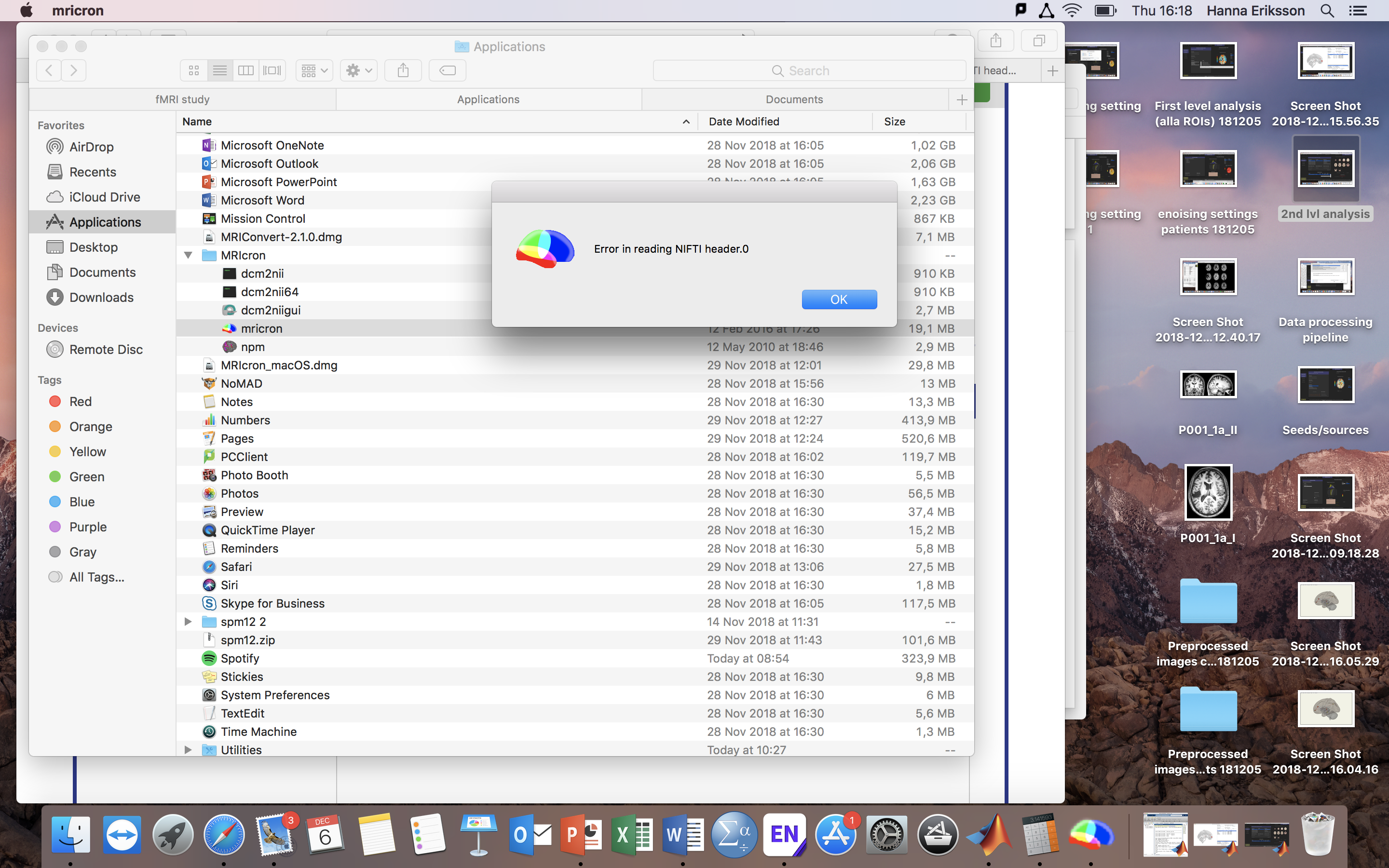Image resolution: width=1389 pixels, height=868 pixels.
Task: Click OK in the NIFTI error dialog
Action: (x=839, y=299)
